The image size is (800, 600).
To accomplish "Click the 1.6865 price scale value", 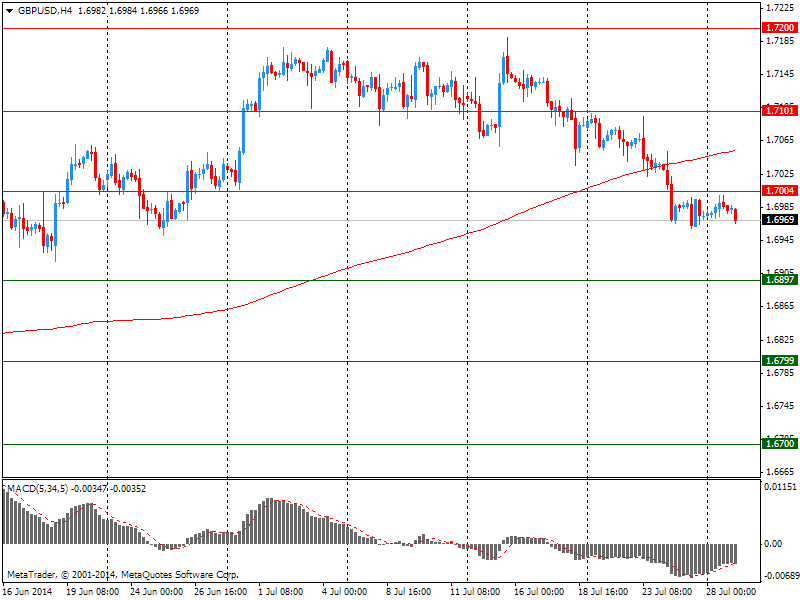I will pos(781,306).
